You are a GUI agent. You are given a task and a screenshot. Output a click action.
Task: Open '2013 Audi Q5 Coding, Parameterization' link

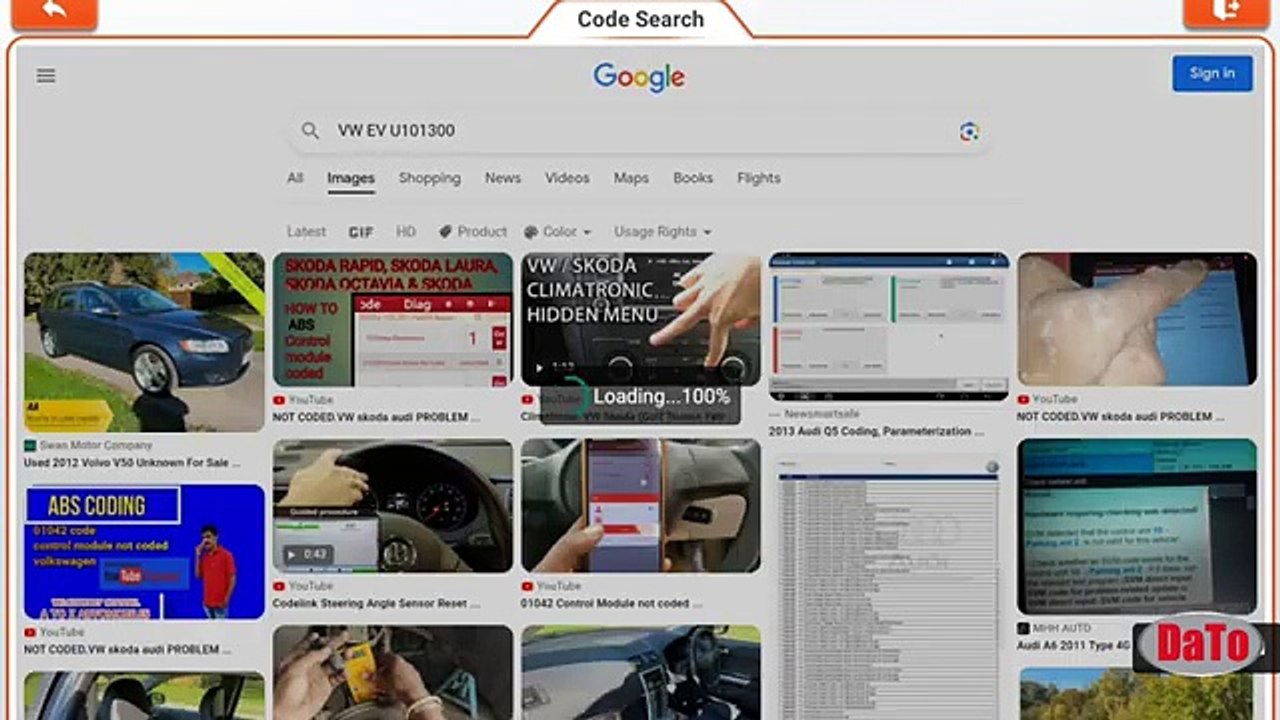[x=876, y=432]
